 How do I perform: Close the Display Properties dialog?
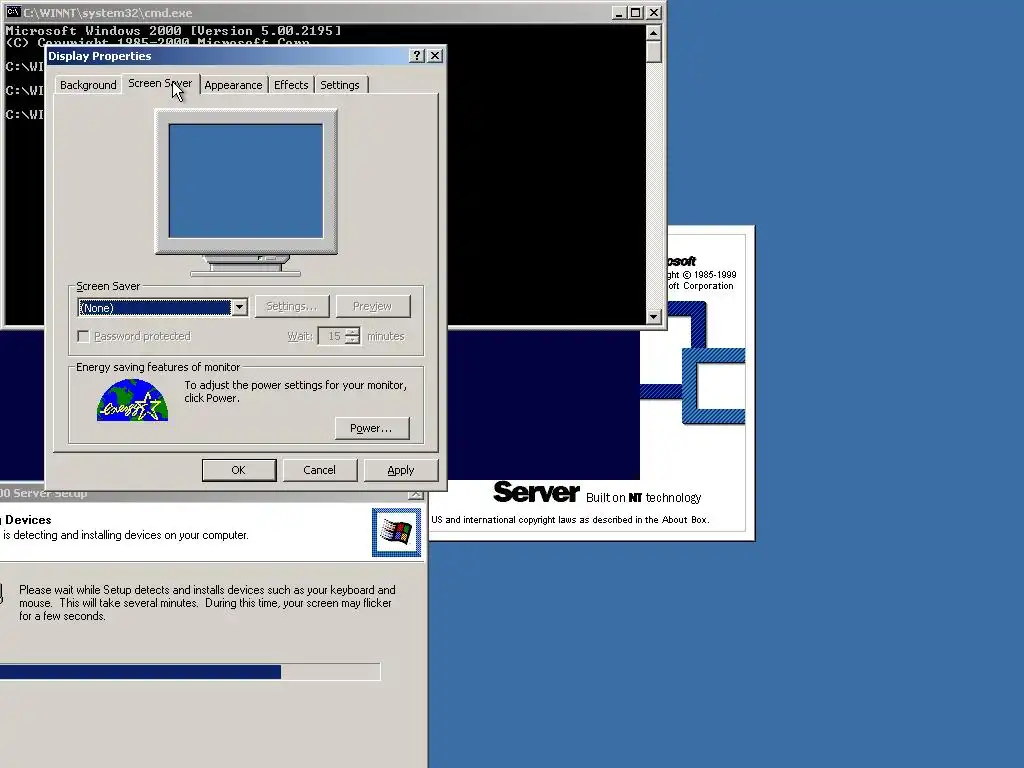pyautogui.click(x=435, y=56)
